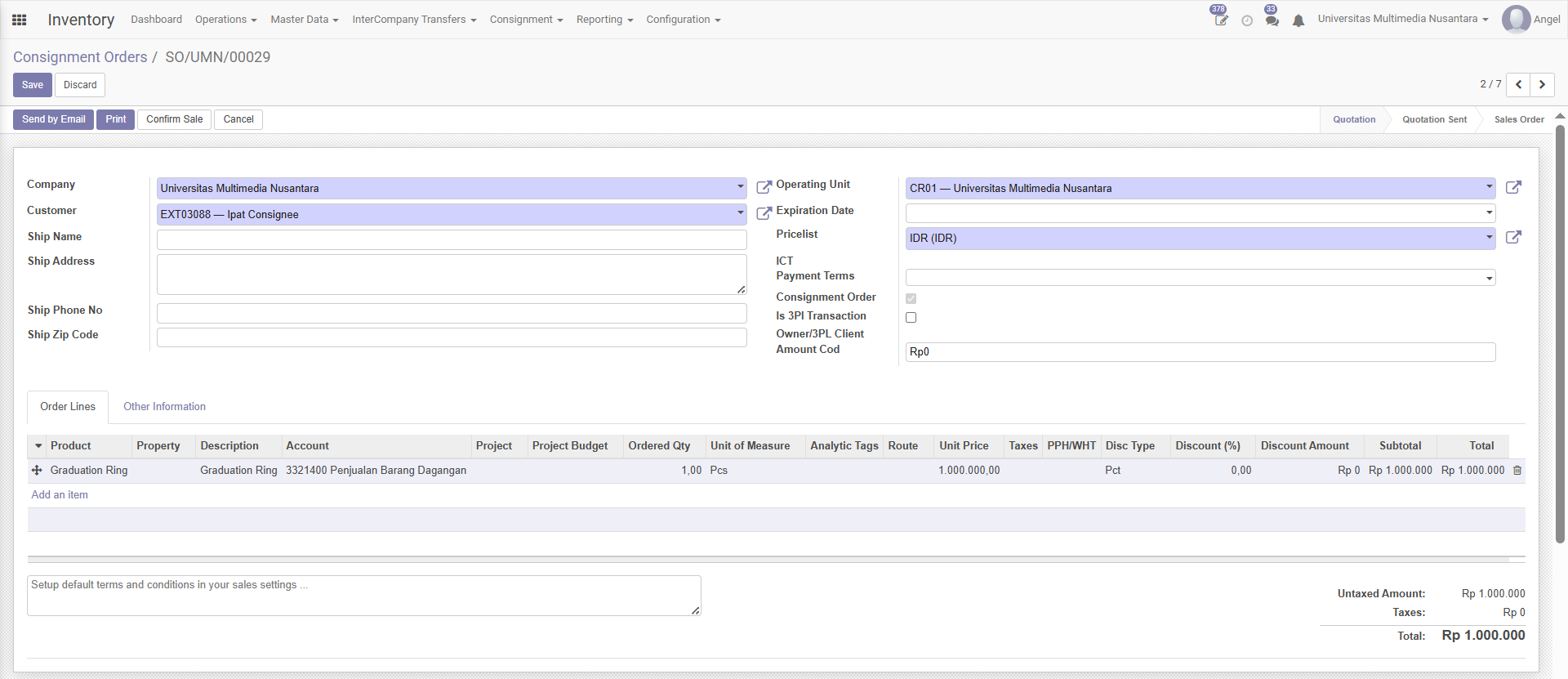This screenshot has width=1568, height=679.
Task: Toggle the Consignment Order checkbox
Action: 911,298
